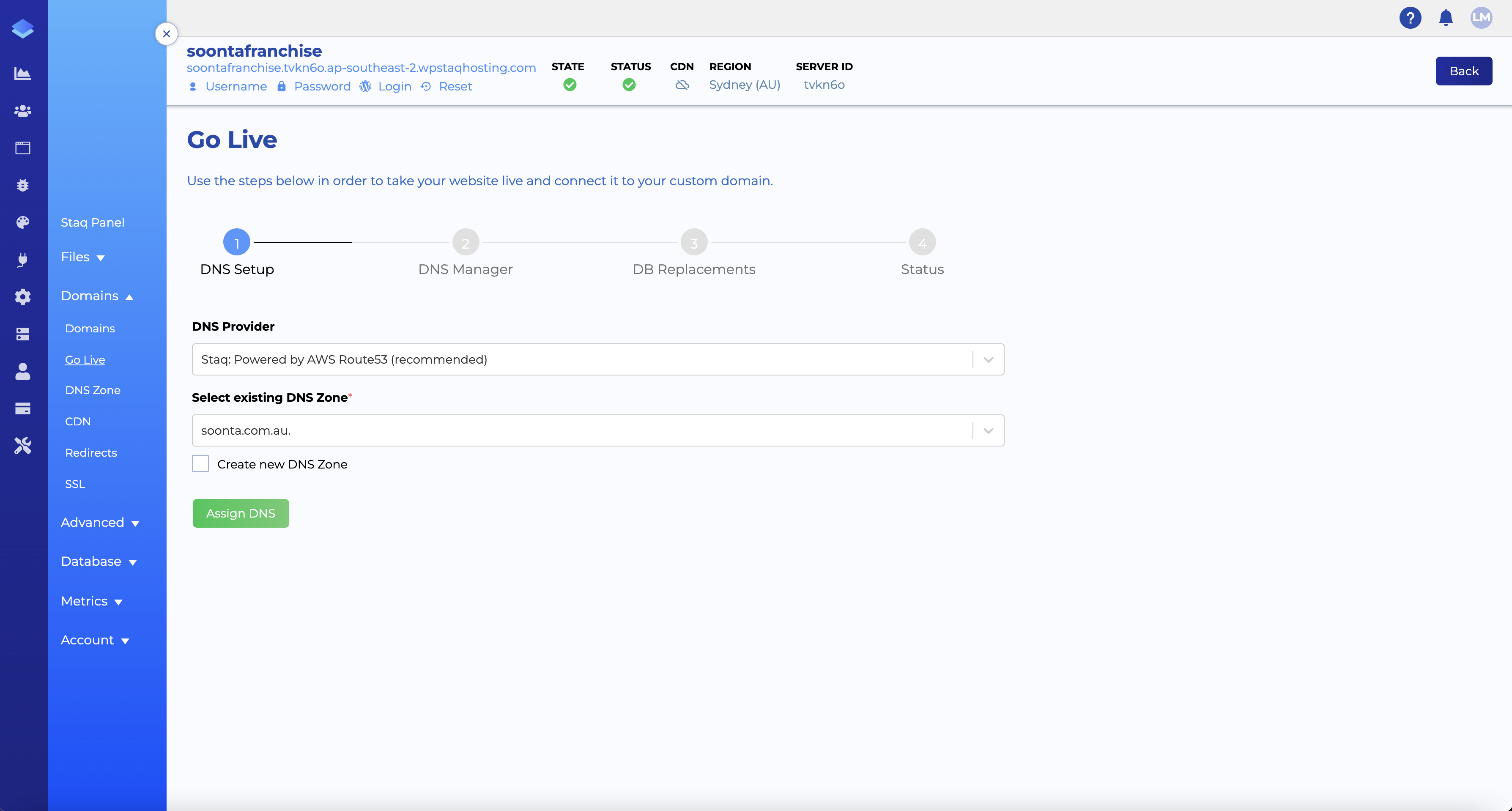Viewport: 1512px width, 811px height.
Task: Tick the Create new DNS Zone checkbox
Action: (200, 463)
